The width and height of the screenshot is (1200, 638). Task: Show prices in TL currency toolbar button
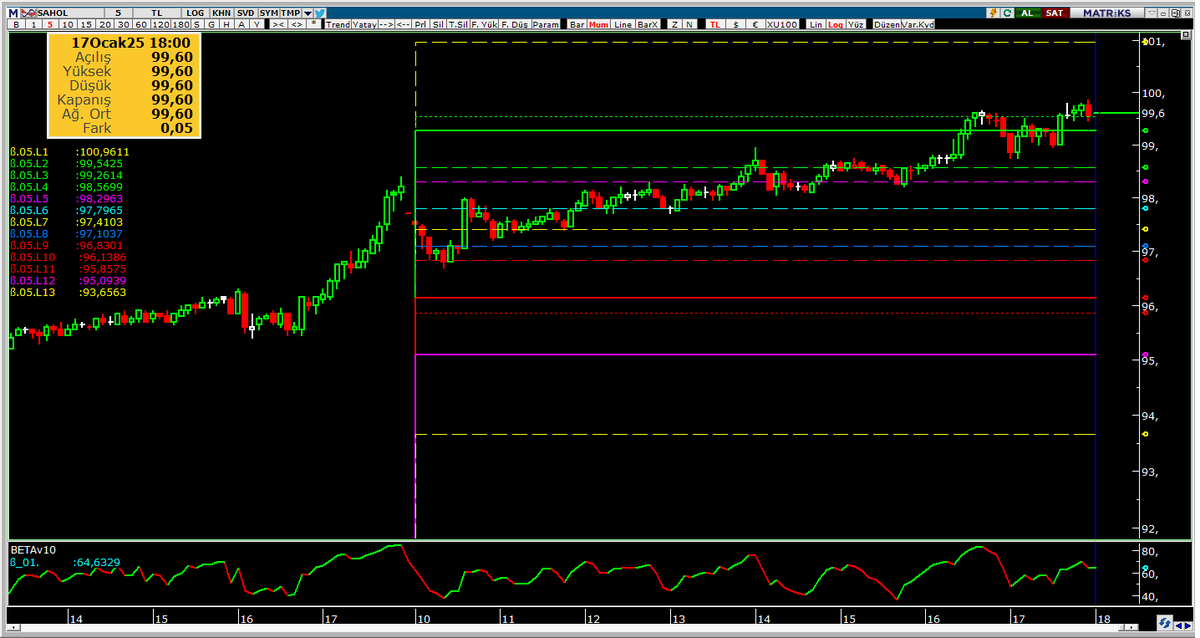[x=715, y=24]
